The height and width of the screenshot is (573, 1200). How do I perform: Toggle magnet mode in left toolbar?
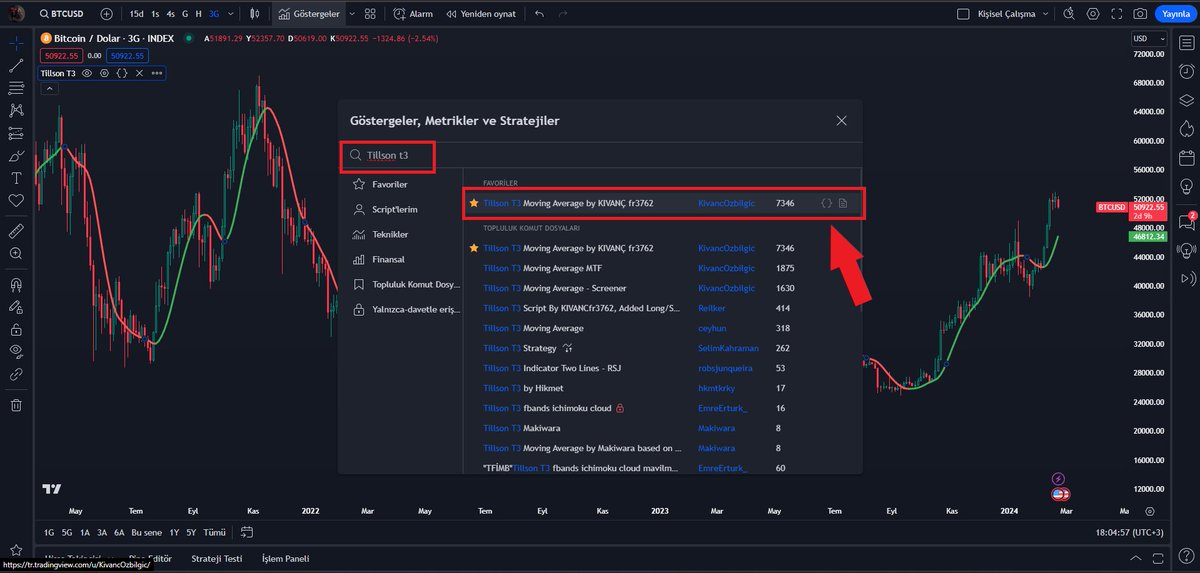click(x=16, y=283)
